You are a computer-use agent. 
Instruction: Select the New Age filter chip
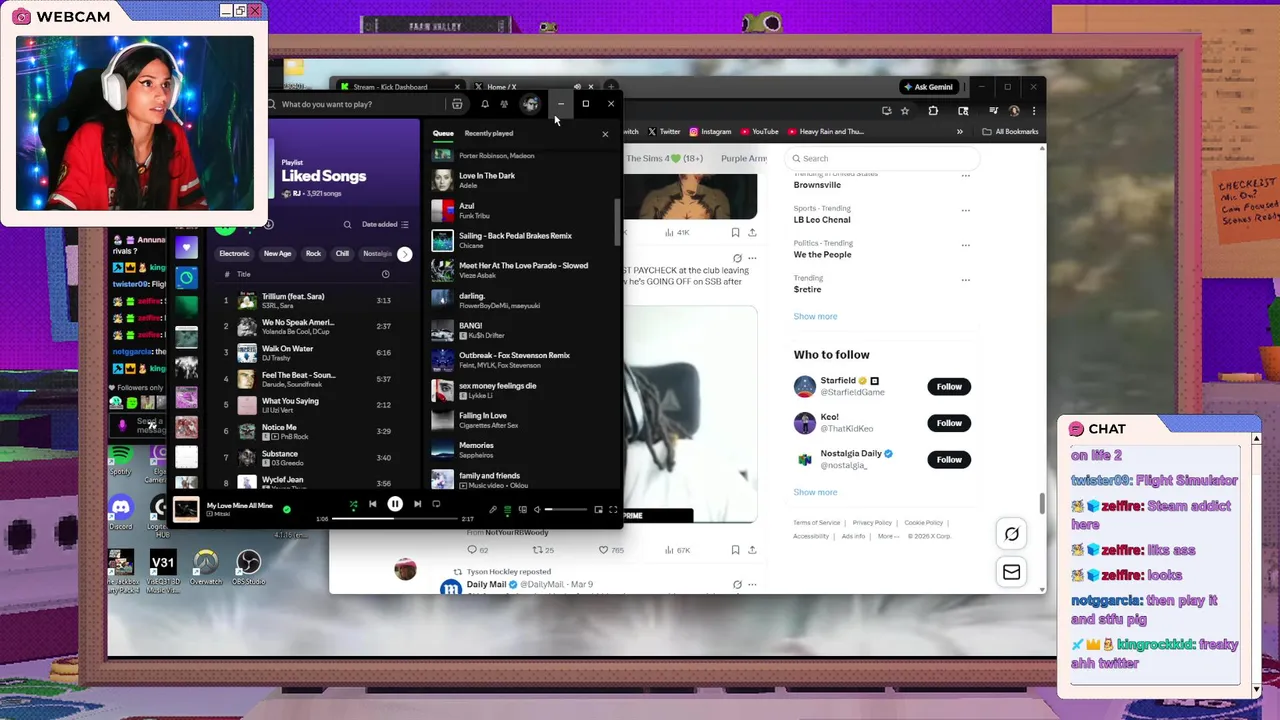pos(277,254)
